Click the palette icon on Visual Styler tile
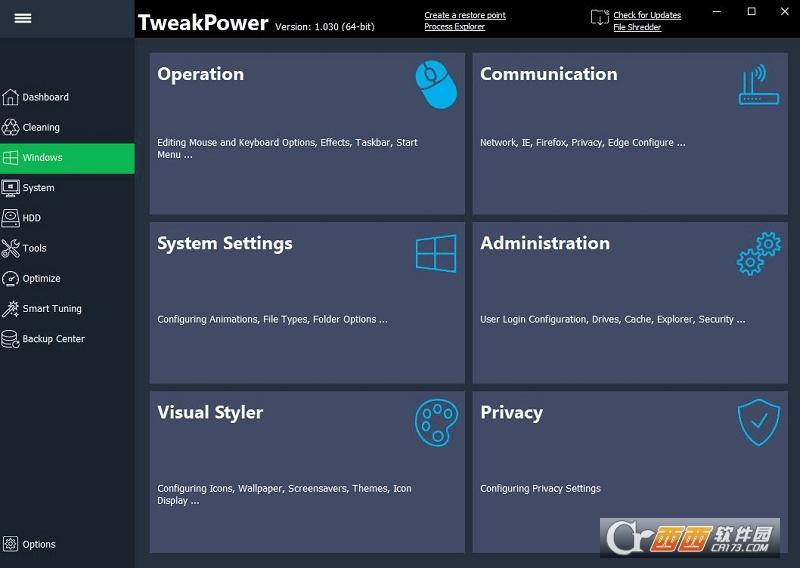 [436, 422]
